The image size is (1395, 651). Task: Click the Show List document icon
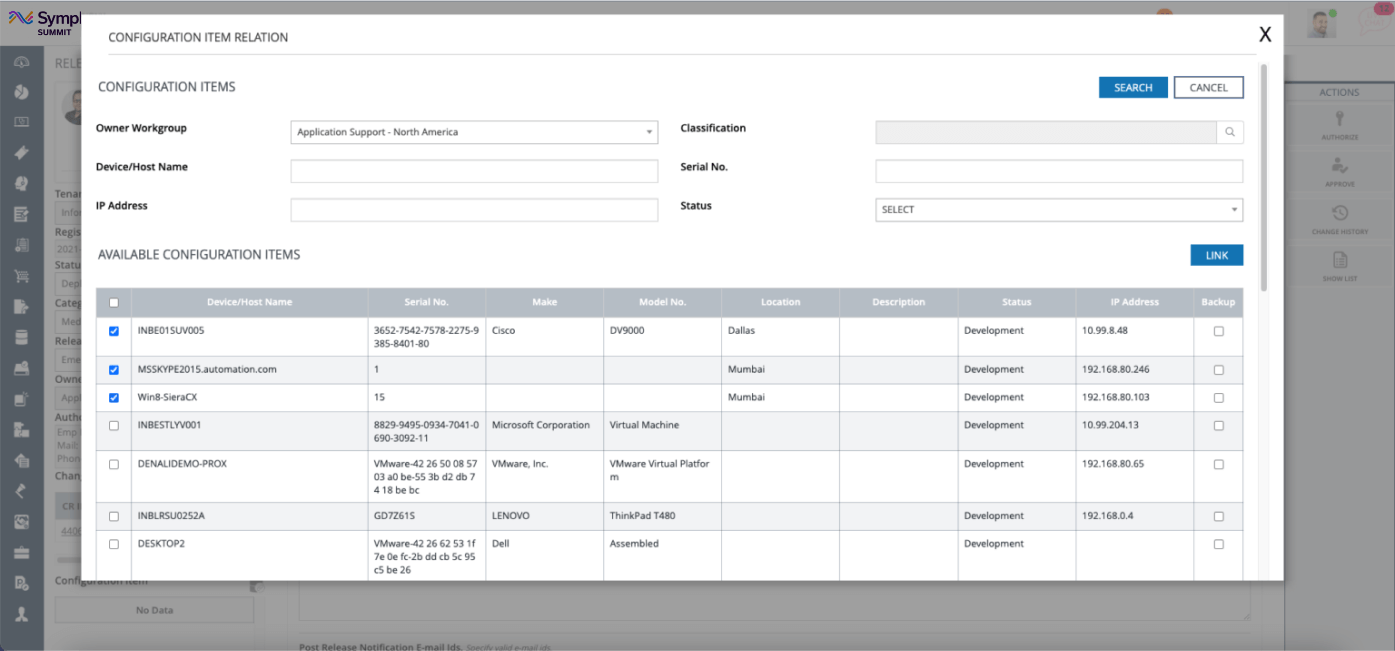pyautogui.click(x=1339, y=260)
